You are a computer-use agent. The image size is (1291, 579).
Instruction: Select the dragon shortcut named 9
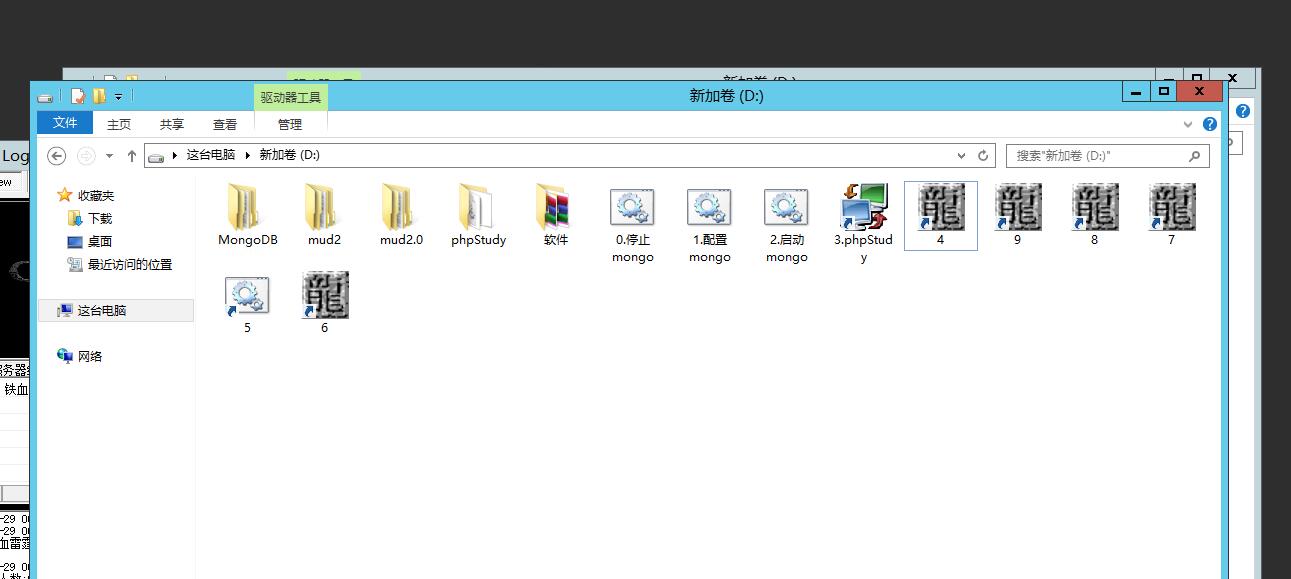(1017, 208)
